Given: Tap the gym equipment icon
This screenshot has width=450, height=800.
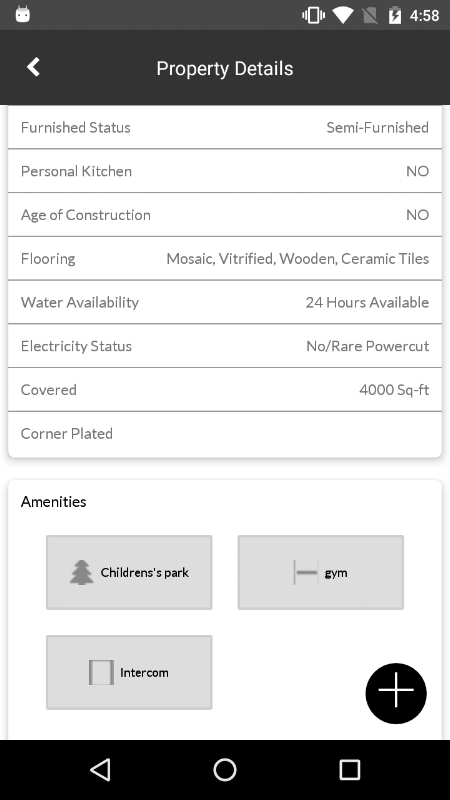Looking at the screenshot, I should point(306,572).
